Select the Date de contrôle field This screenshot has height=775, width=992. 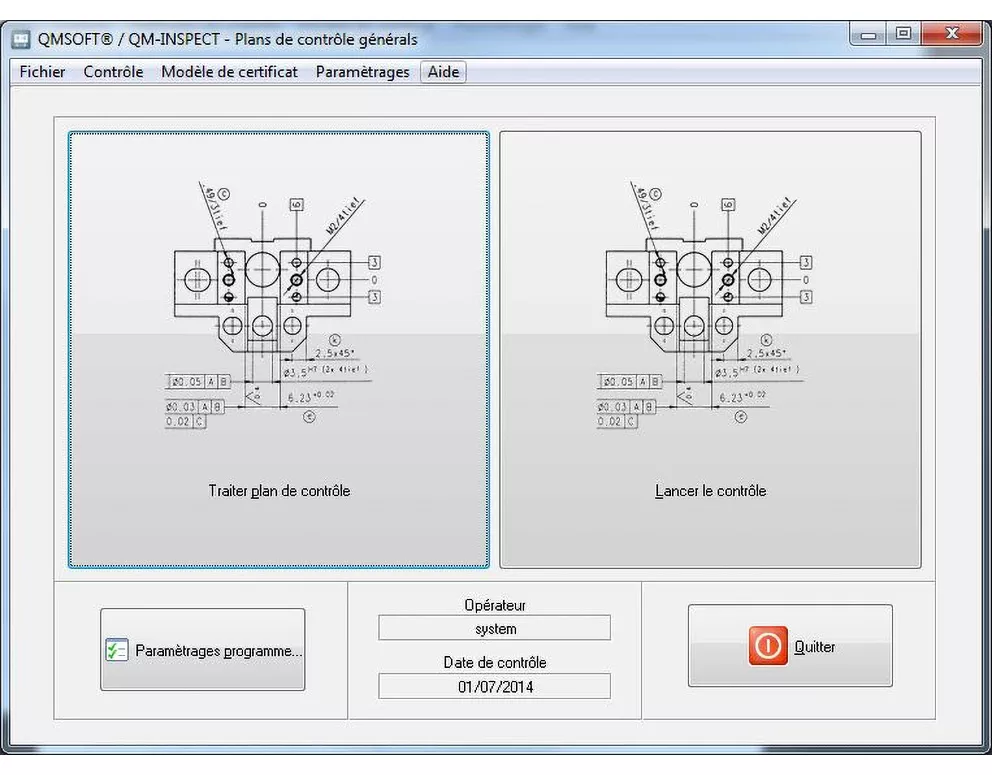coord(494,686)
